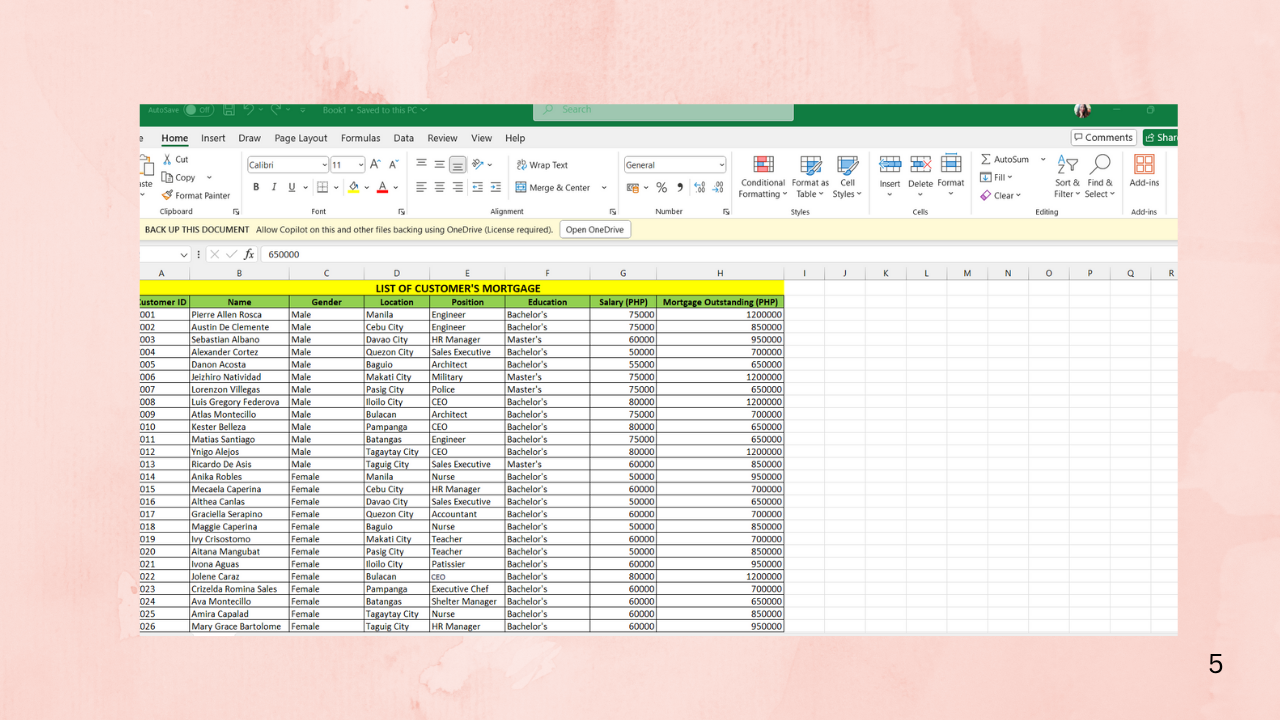The image size is (1280, 720).
Task: Switch to the Formulas tab
Action: tap(361, 138)
